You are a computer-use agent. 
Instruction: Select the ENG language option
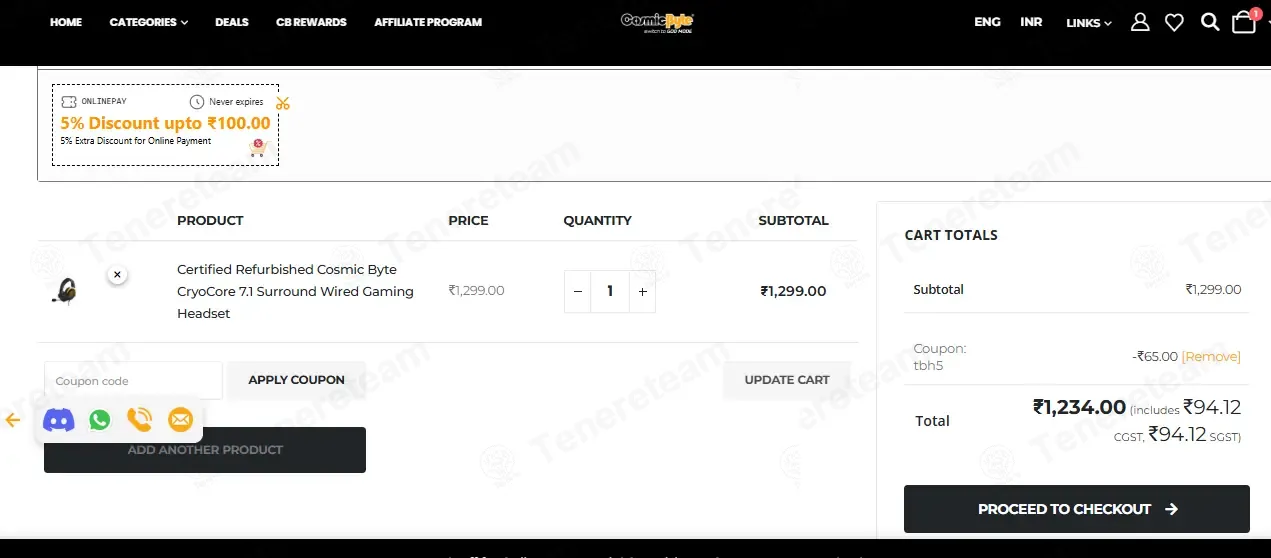(987, 22)
